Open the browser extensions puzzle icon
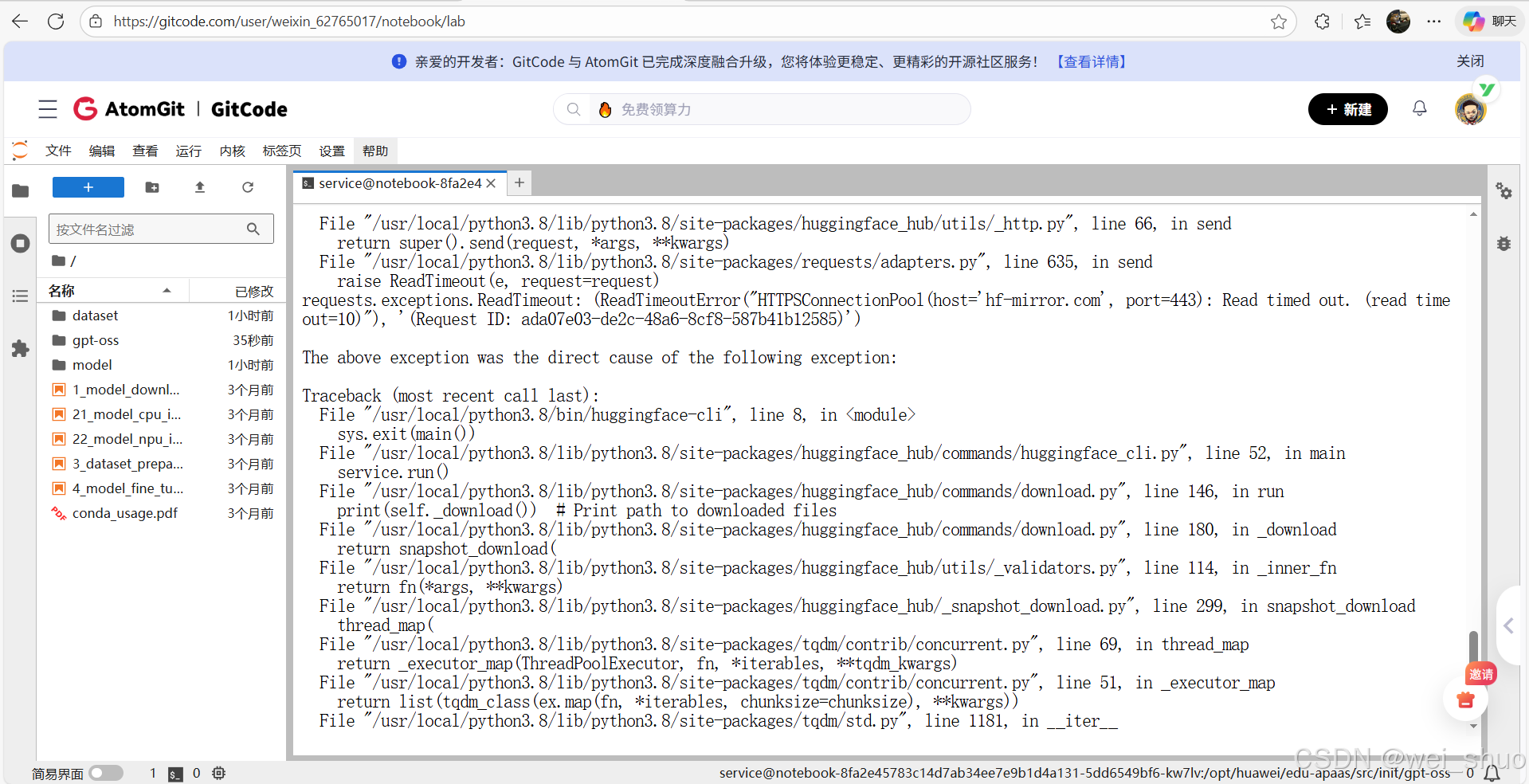This screenshot has width=1529, height=784. pyautogui.click(x=1322, y=22)
